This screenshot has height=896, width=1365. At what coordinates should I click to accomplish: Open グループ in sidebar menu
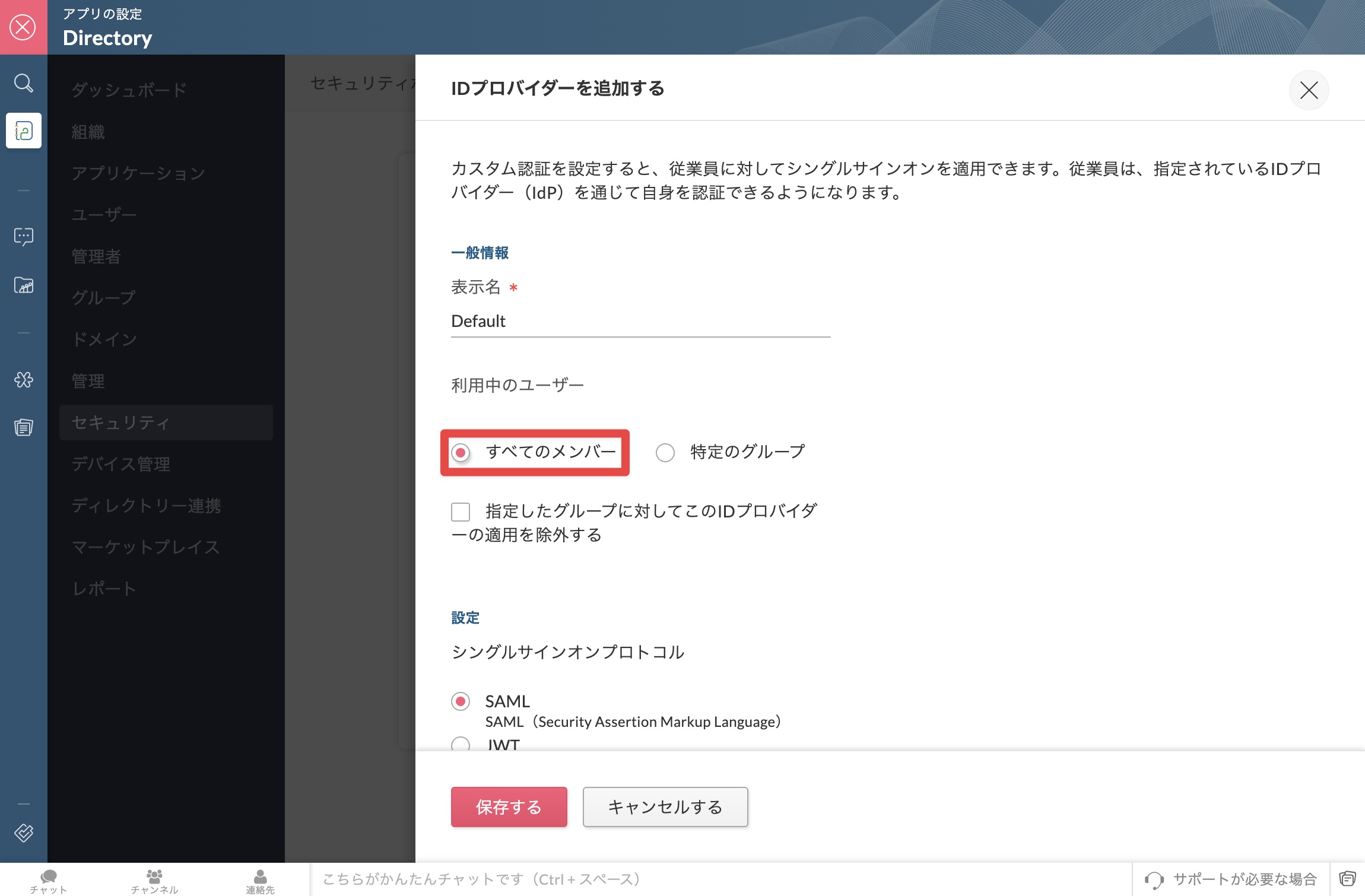(x=166, y=298)
